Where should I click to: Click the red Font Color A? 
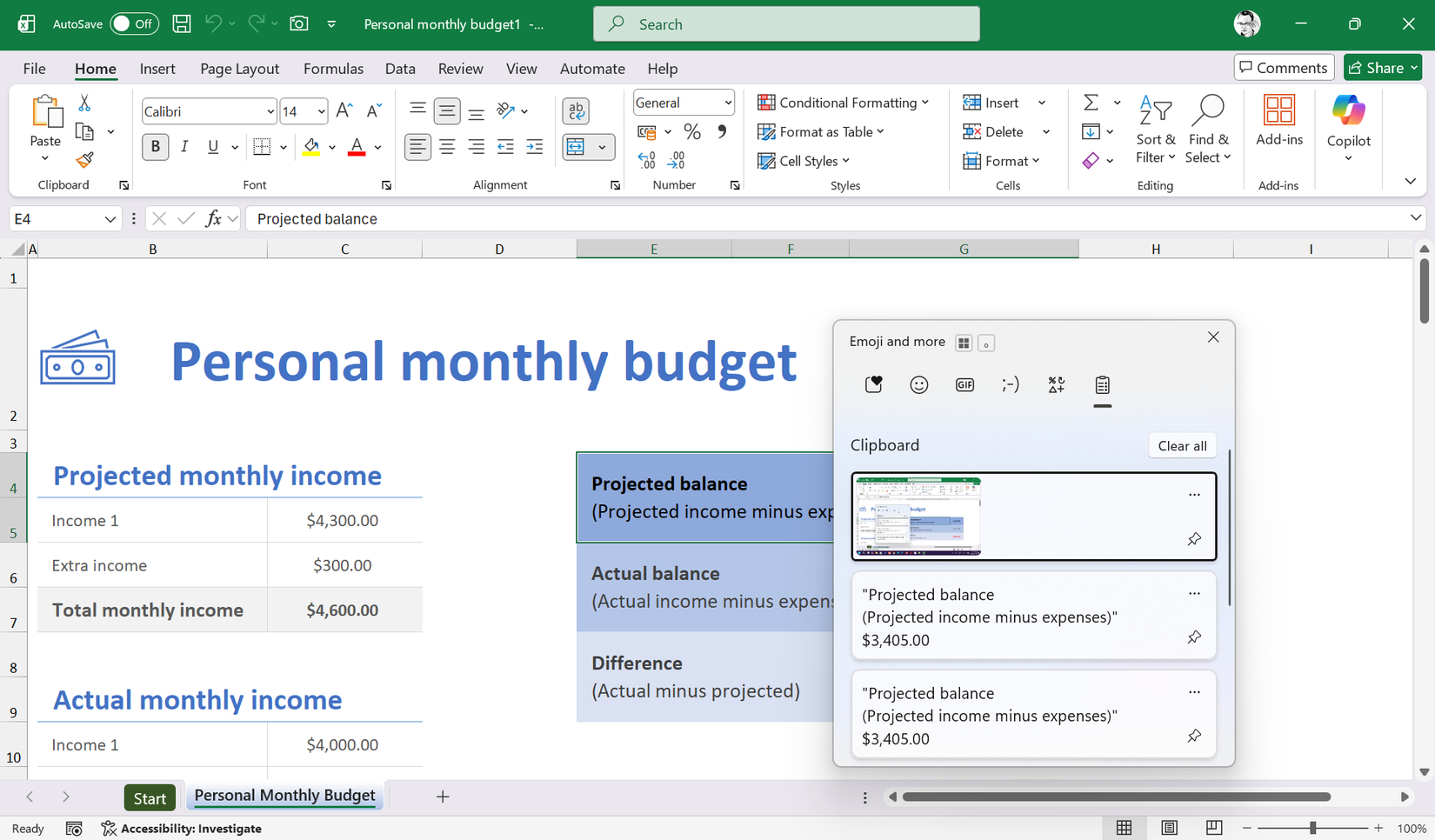357,147
